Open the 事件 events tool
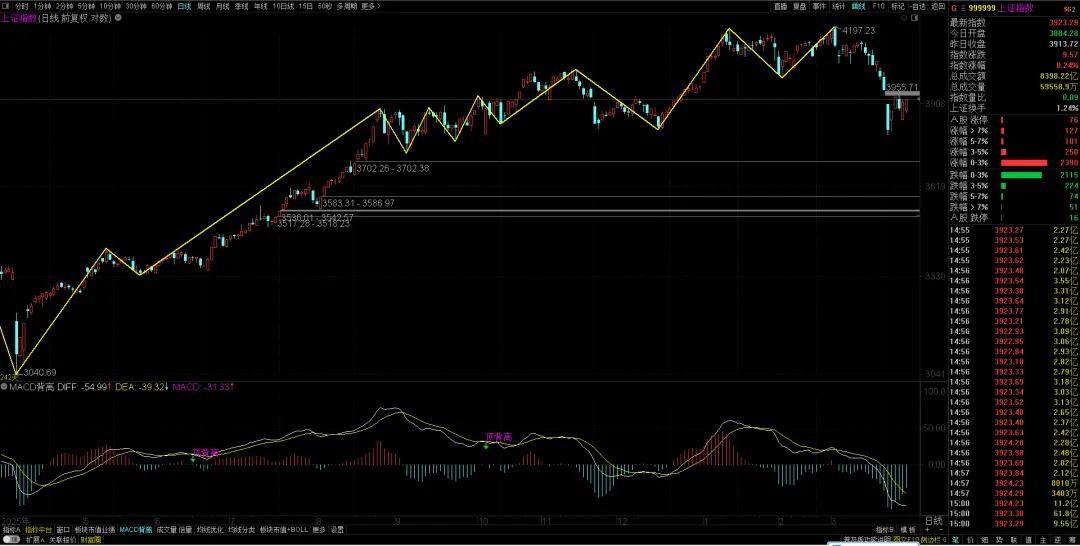This screenshot has width=1080, height=546. [x=819, y=6]
